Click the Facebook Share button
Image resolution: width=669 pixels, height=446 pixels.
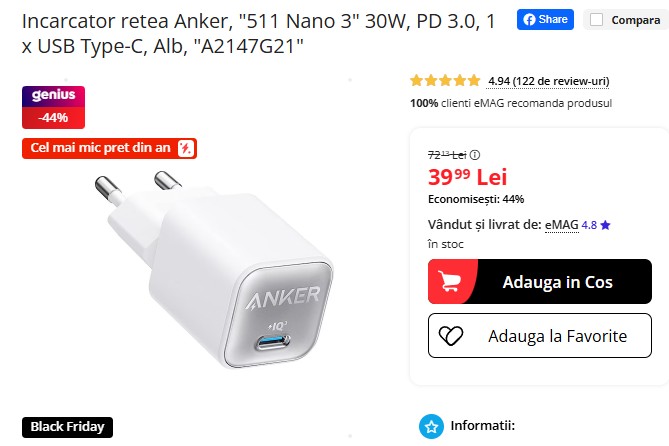point(545,20)
